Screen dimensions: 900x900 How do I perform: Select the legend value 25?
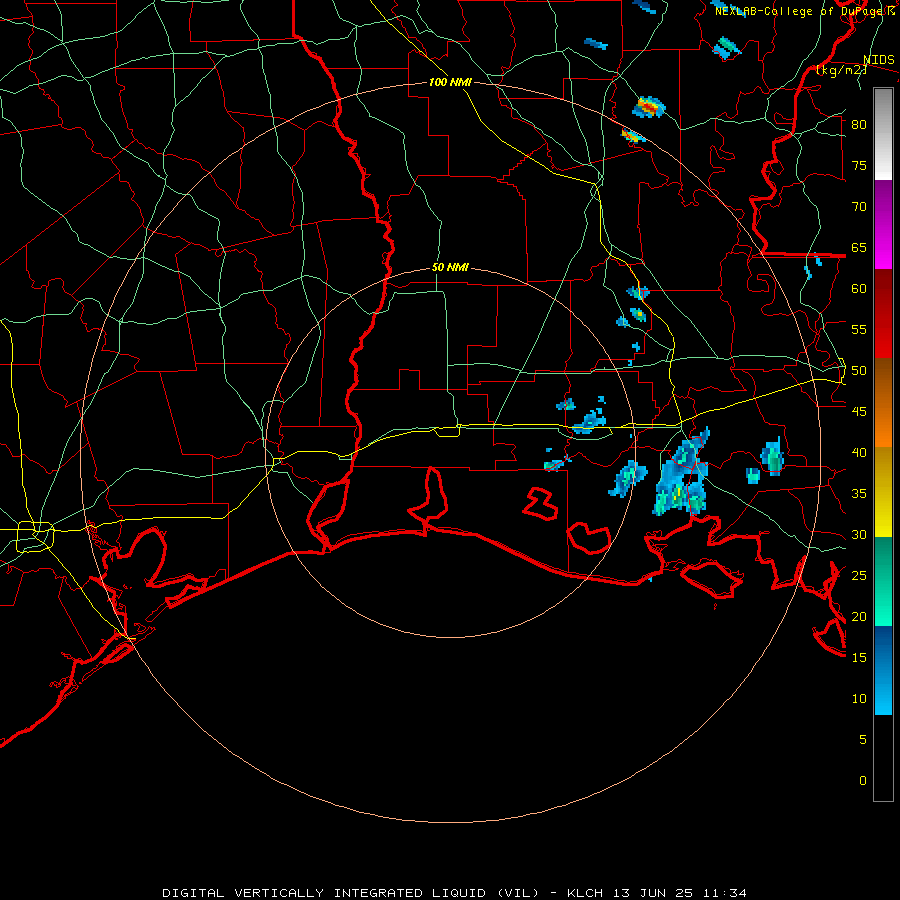(859, 576)
